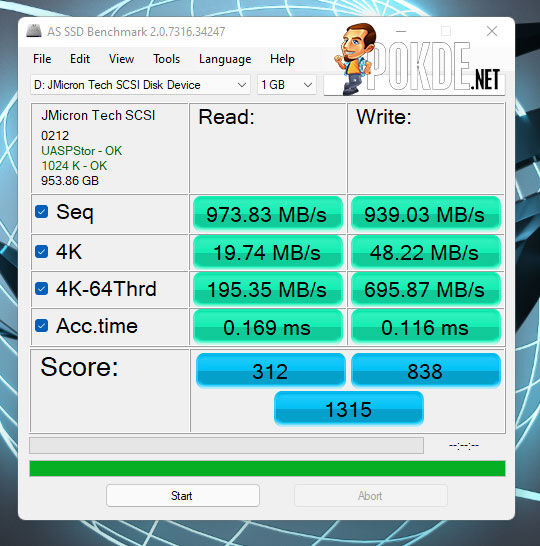540x546 pixels.
Task: Click the gray current-test progress bar
Action: tap(227, 445)
